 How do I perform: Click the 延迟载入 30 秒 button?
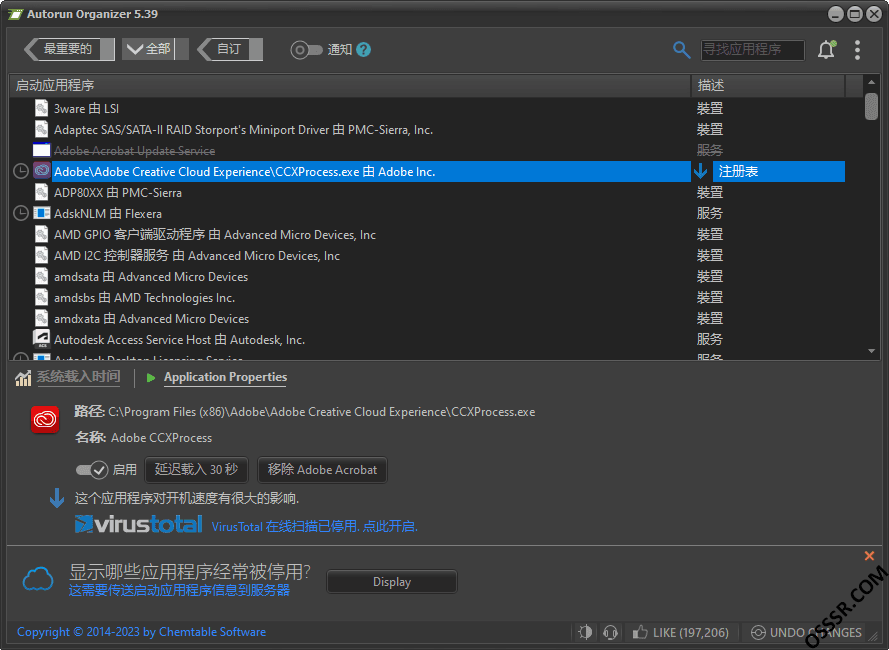196,470
